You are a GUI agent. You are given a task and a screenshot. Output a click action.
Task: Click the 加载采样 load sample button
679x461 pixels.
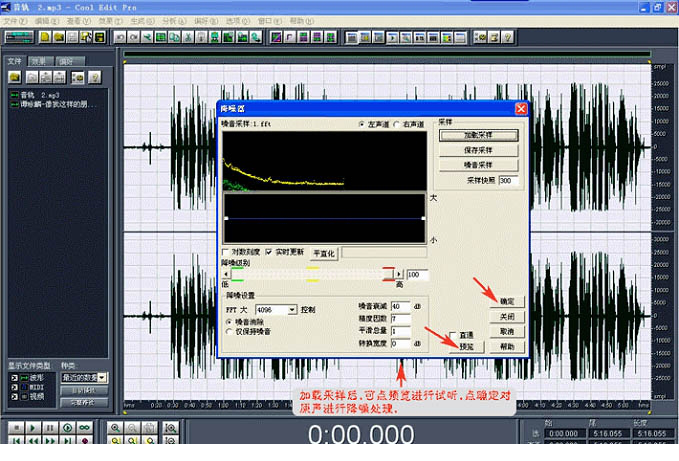(479, 135)
